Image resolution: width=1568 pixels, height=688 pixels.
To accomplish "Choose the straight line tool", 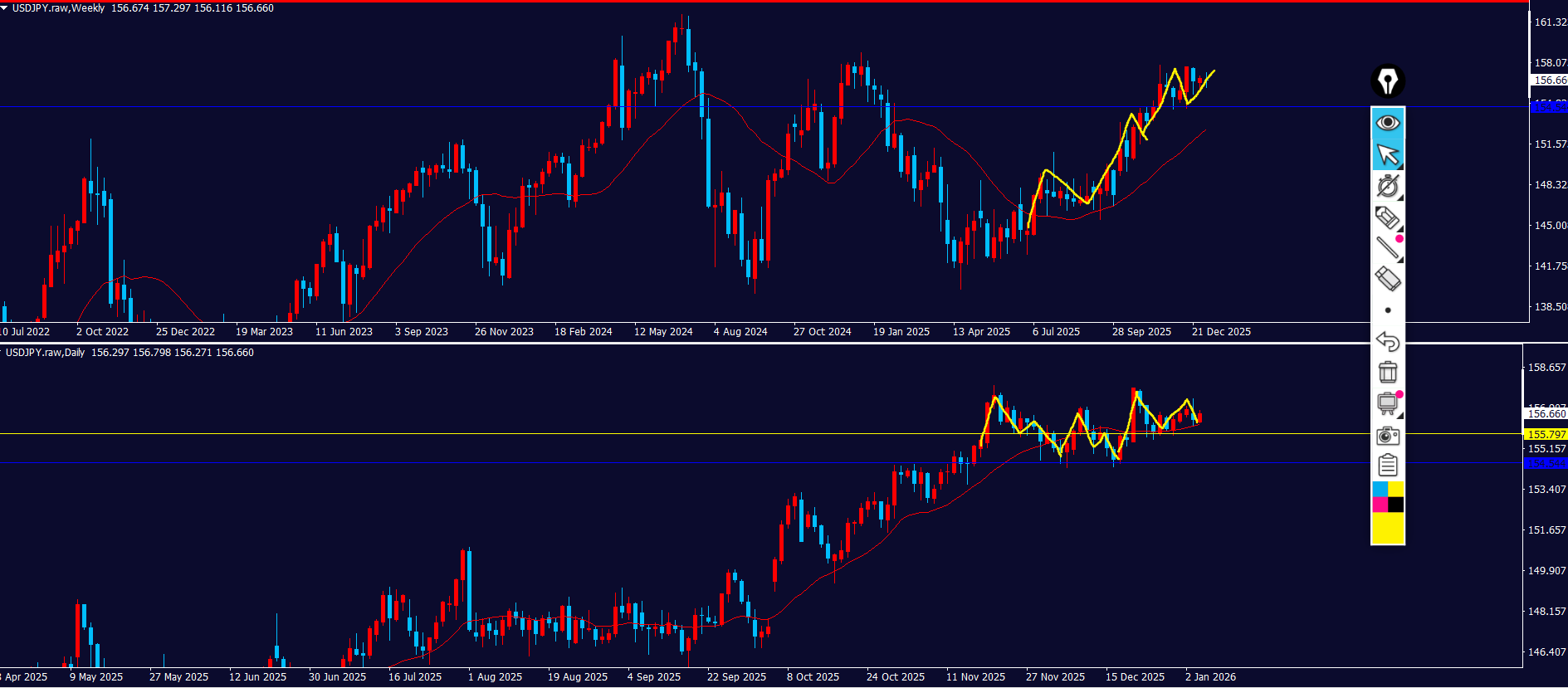I will (x=1387, y=247).
